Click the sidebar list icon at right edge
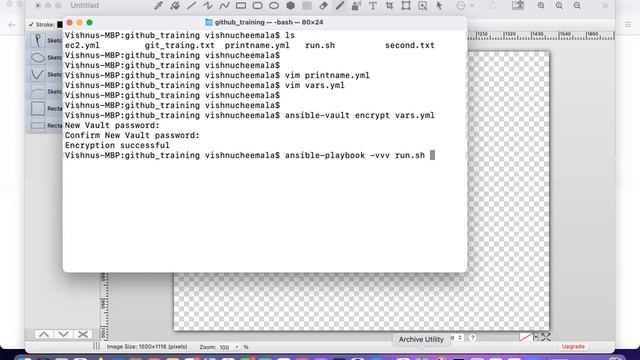640x360 pixels. 628,25
